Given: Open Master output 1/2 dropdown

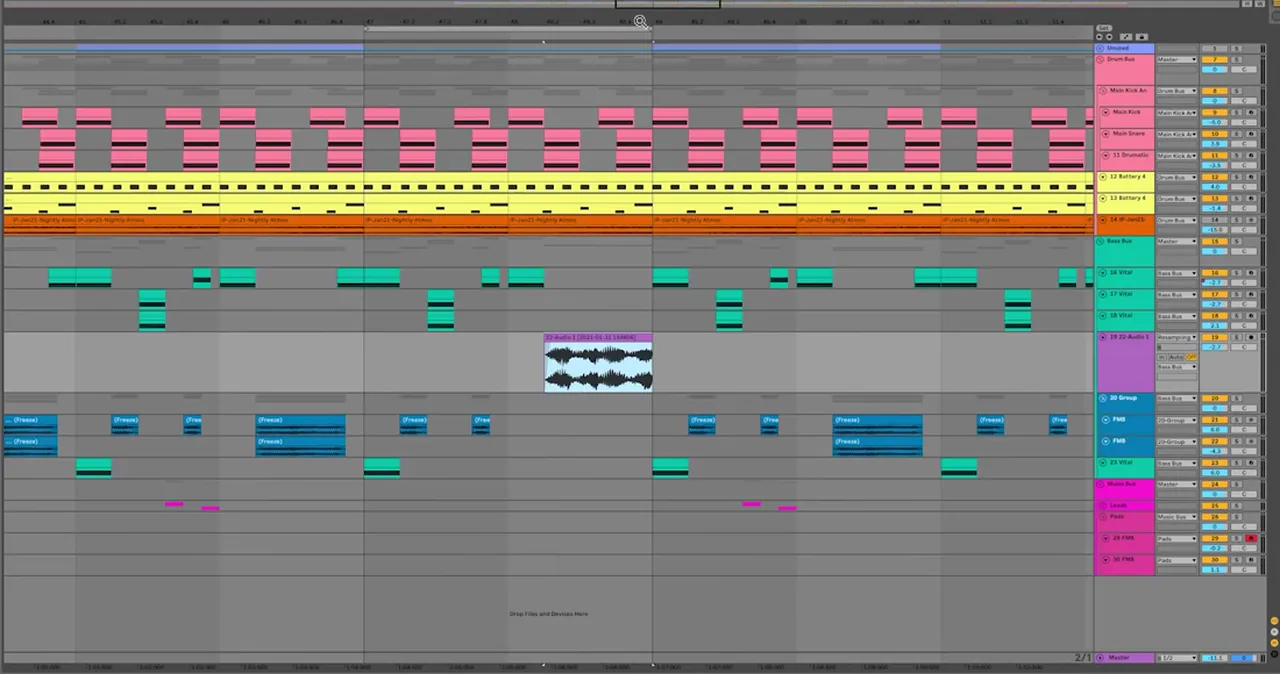Looking at the screenshot, I should click(1177, 657).
